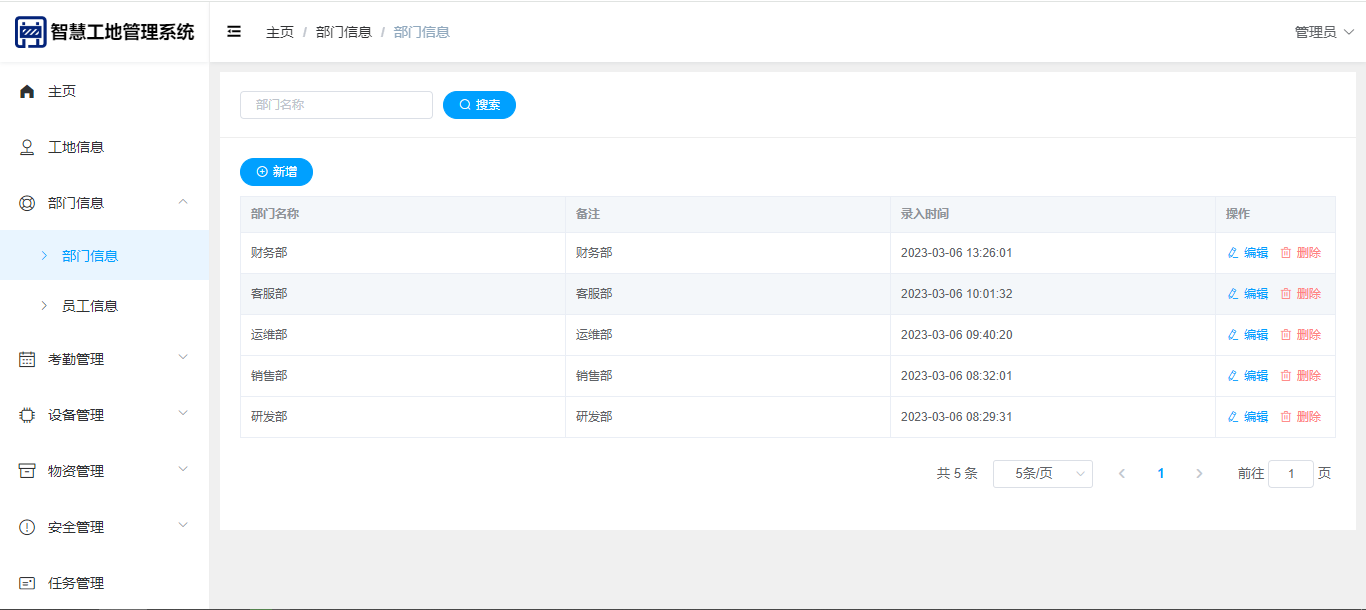Expand the 考勤管理 submenu arrow
This screenshot has height=610, width=1366.
click(x=183, y=358)
